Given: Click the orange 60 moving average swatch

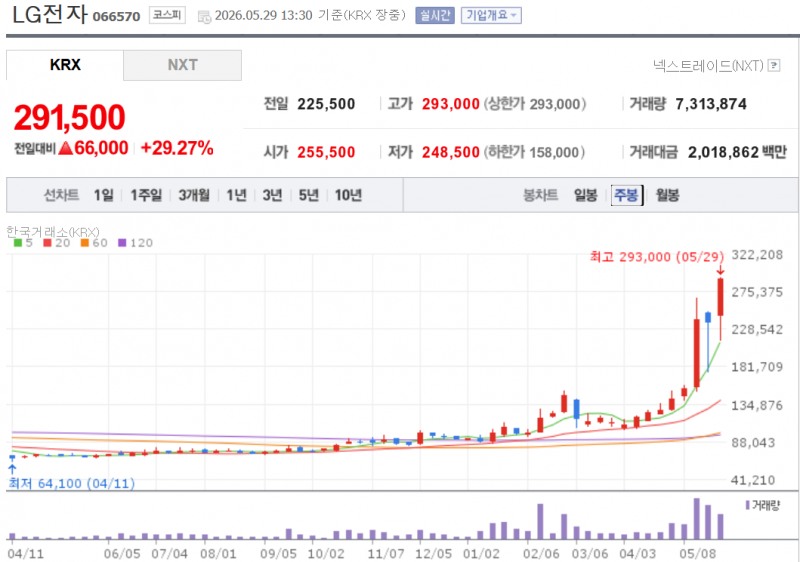Looking at the screenshot, I should point(85,243).
